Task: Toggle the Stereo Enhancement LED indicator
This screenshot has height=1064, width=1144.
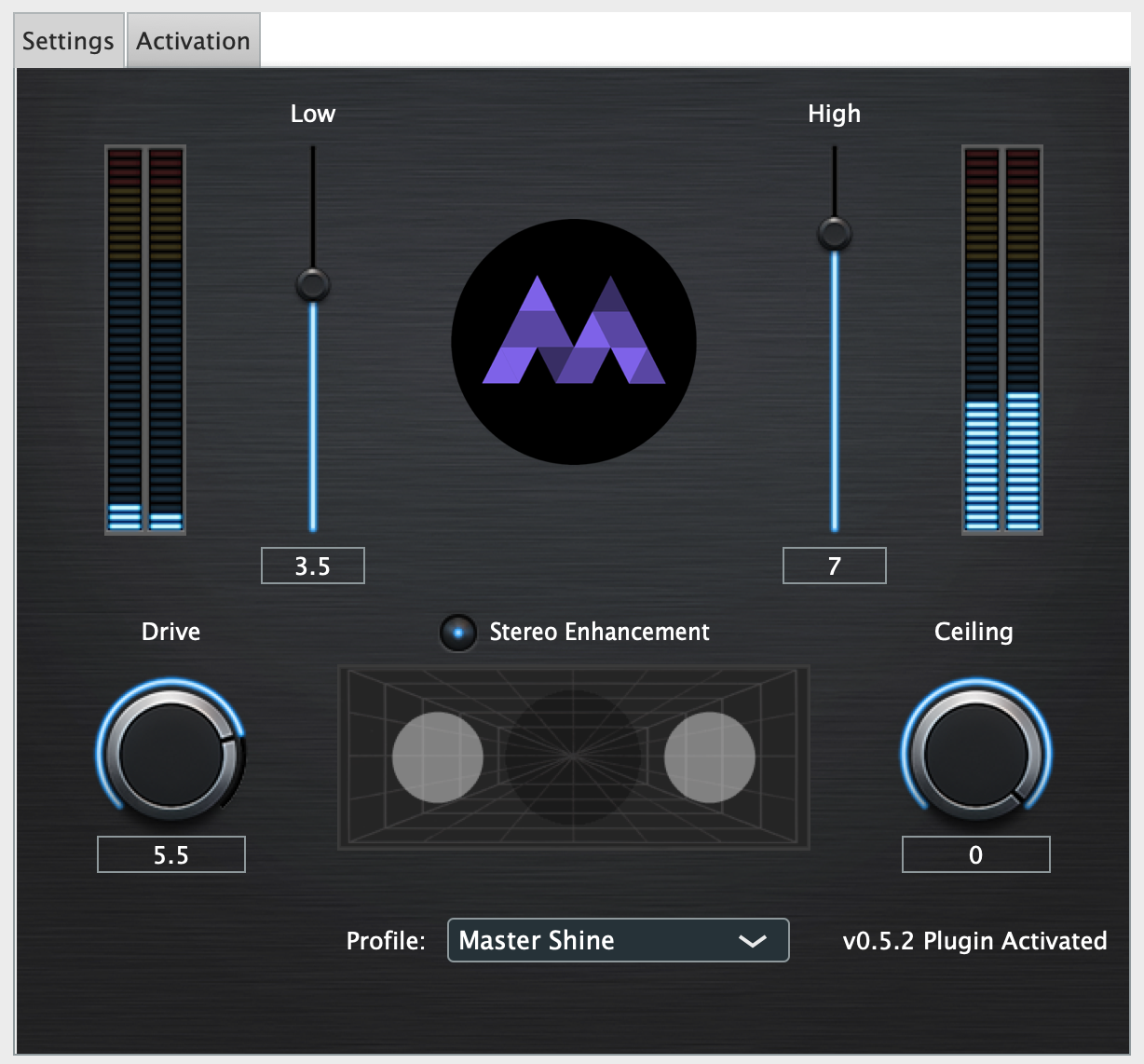Action: click(x=457, y=632)
